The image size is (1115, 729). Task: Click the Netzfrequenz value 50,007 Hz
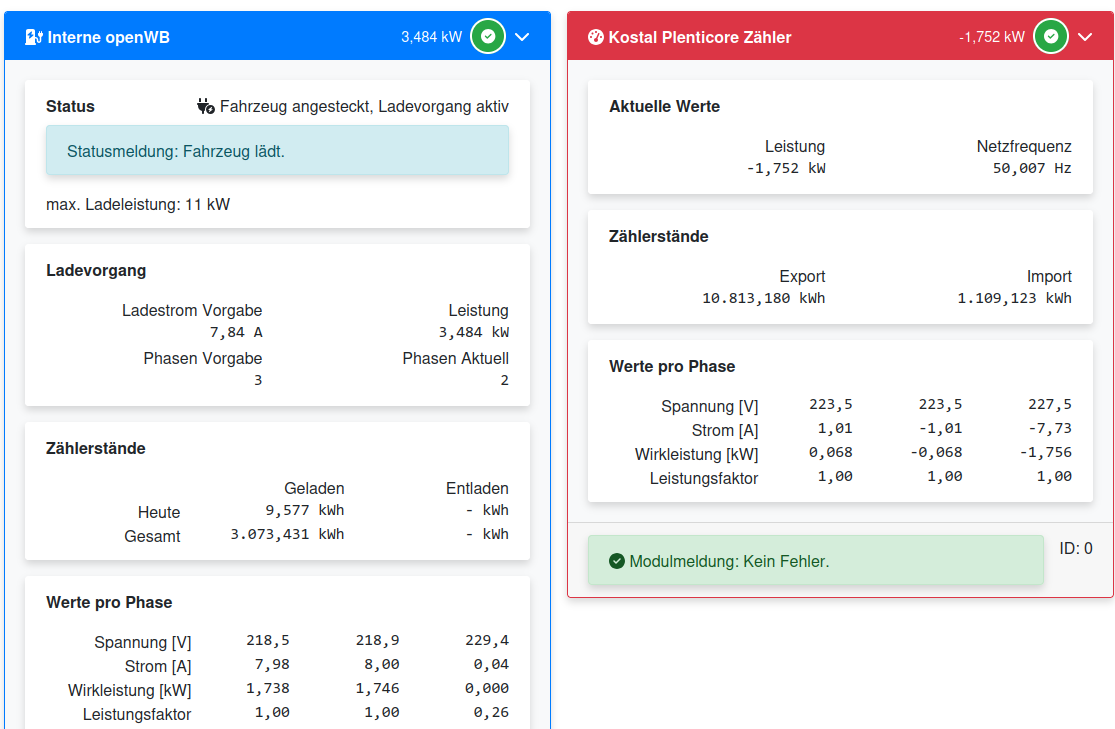(1033, 169)
